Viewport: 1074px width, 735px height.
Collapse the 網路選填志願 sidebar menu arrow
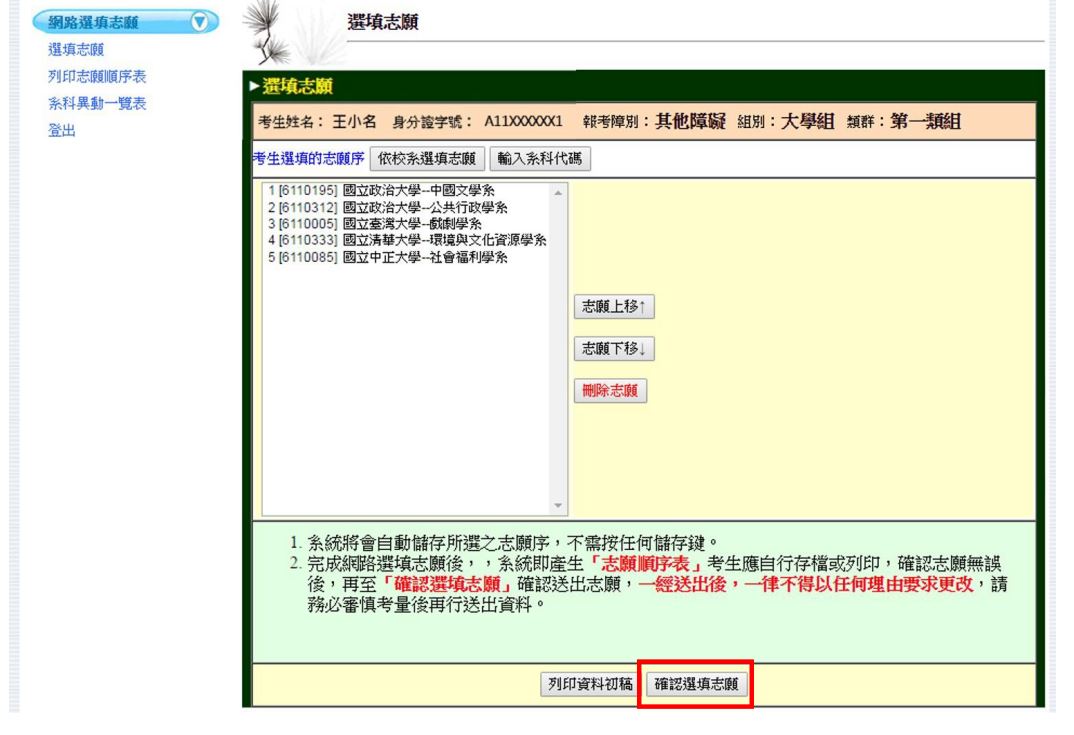(199, 22)
